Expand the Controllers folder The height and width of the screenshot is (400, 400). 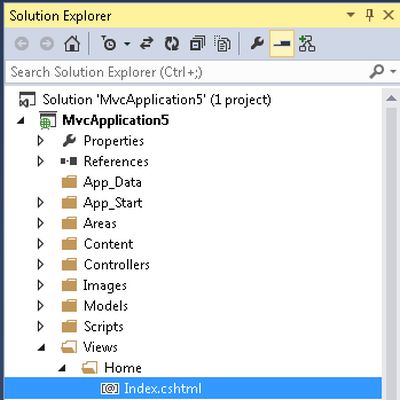(x=40, y=265)
